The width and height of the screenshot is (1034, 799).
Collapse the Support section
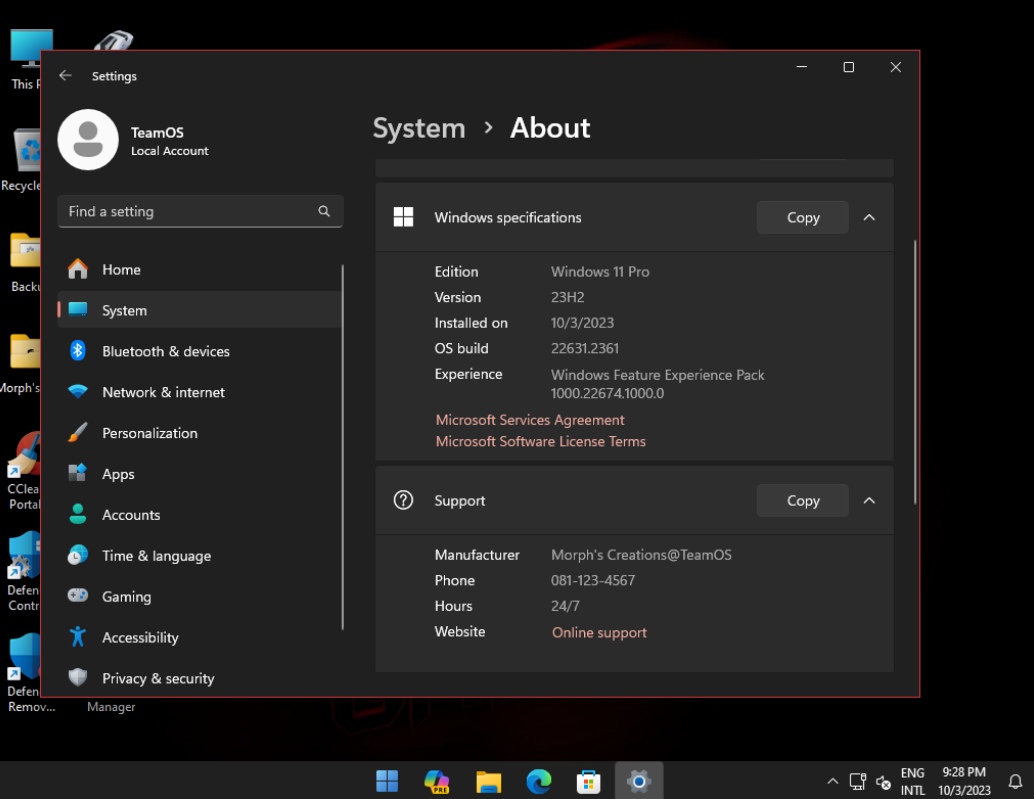[869, 500]
